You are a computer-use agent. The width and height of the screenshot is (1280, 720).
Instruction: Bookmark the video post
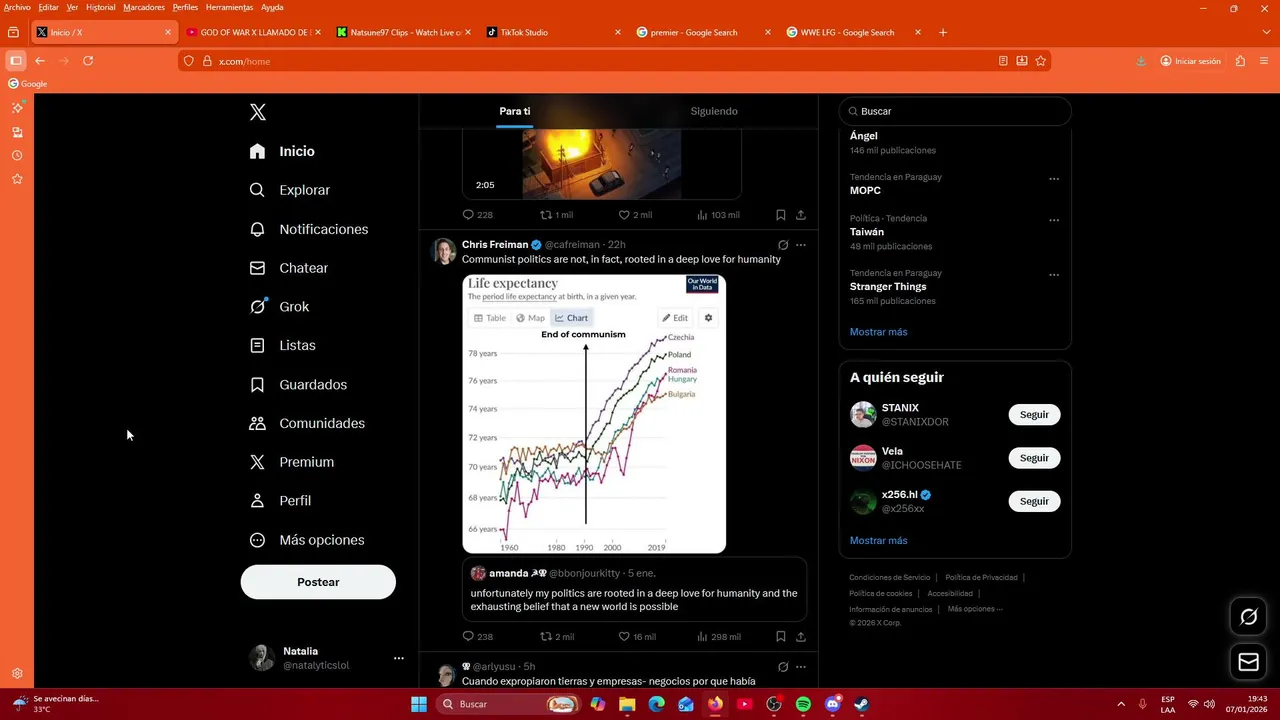(781, 215)
